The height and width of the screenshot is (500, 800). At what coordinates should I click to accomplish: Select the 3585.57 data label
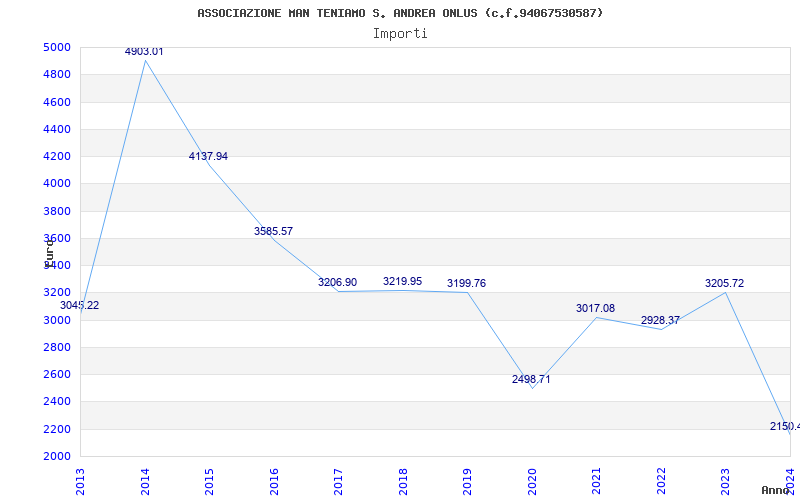(x=273, y=231)
